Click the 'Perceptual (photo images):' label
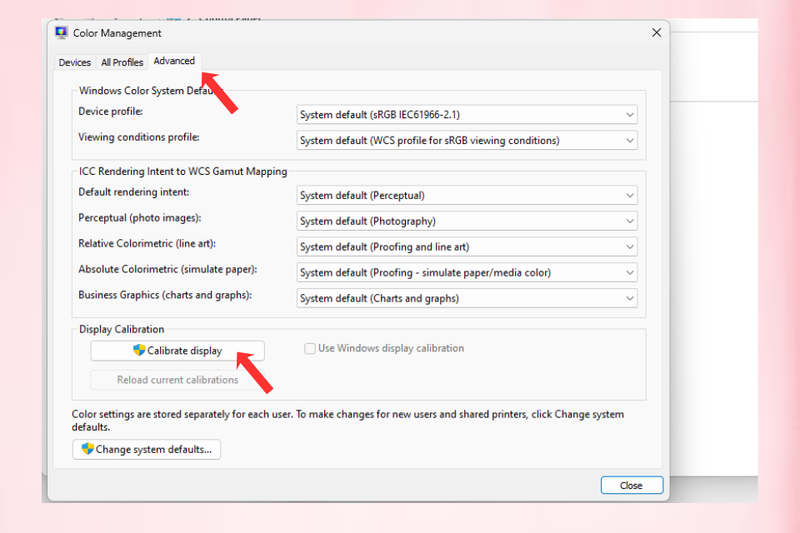The image size is (800, 533). pyautogui.click(x=140, y=218)
